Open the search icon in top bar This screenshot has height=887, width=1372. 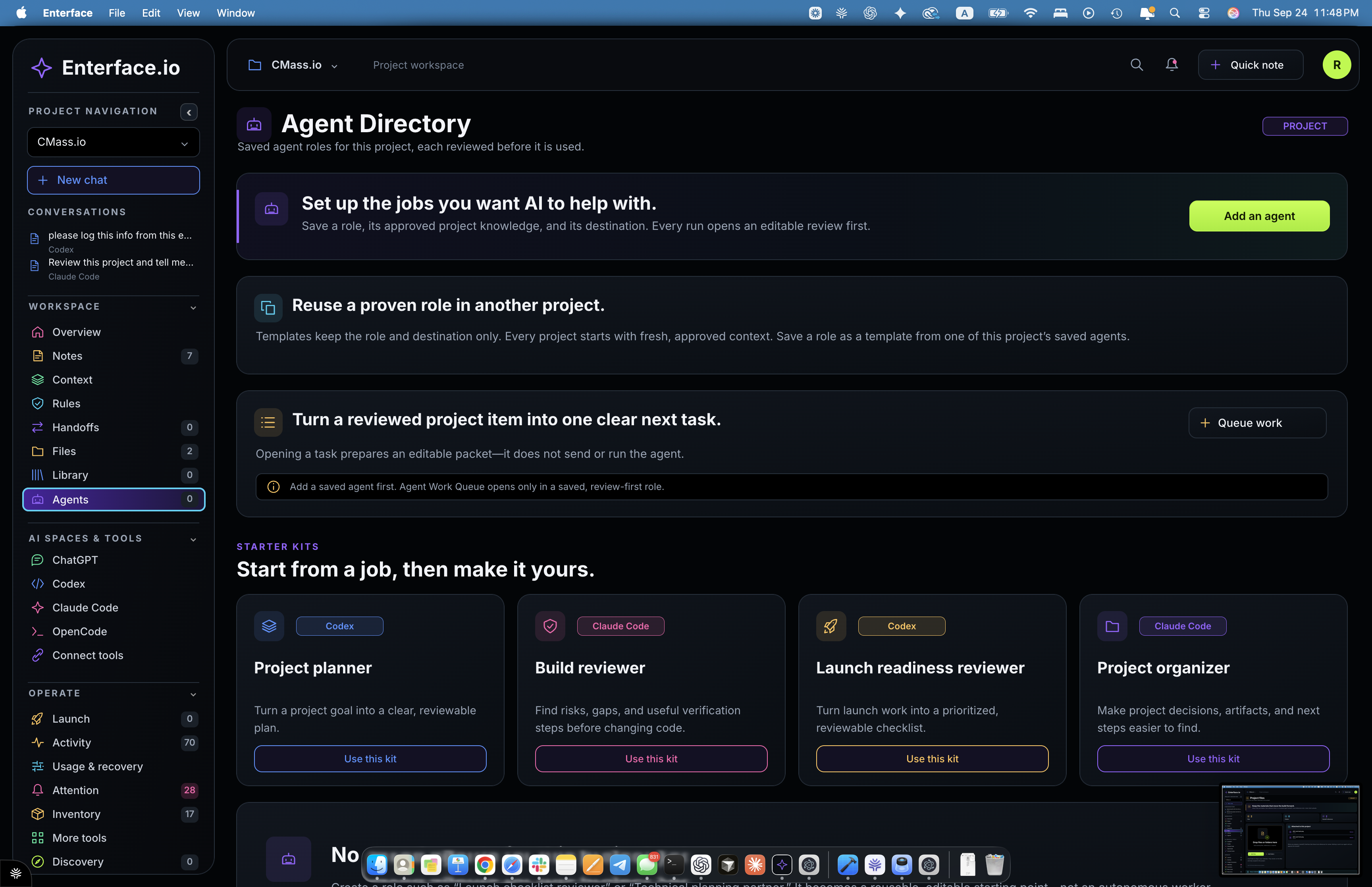pos(1136,64)
